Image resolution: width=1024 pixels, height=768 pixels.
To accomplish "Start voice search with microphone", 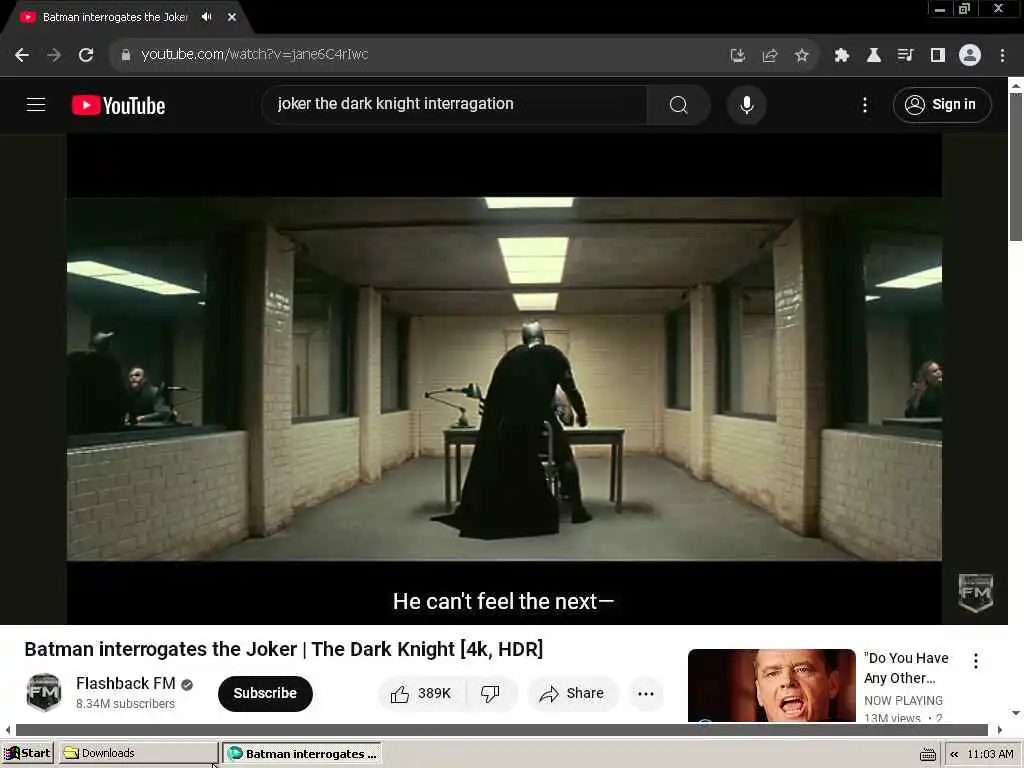I will coord(746,104).
